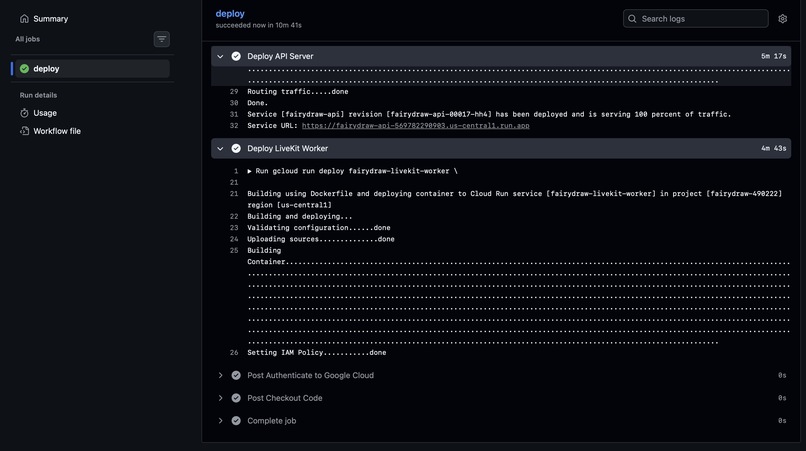
Task: Click the Deploy API Server step title
Action: [280, 56]
